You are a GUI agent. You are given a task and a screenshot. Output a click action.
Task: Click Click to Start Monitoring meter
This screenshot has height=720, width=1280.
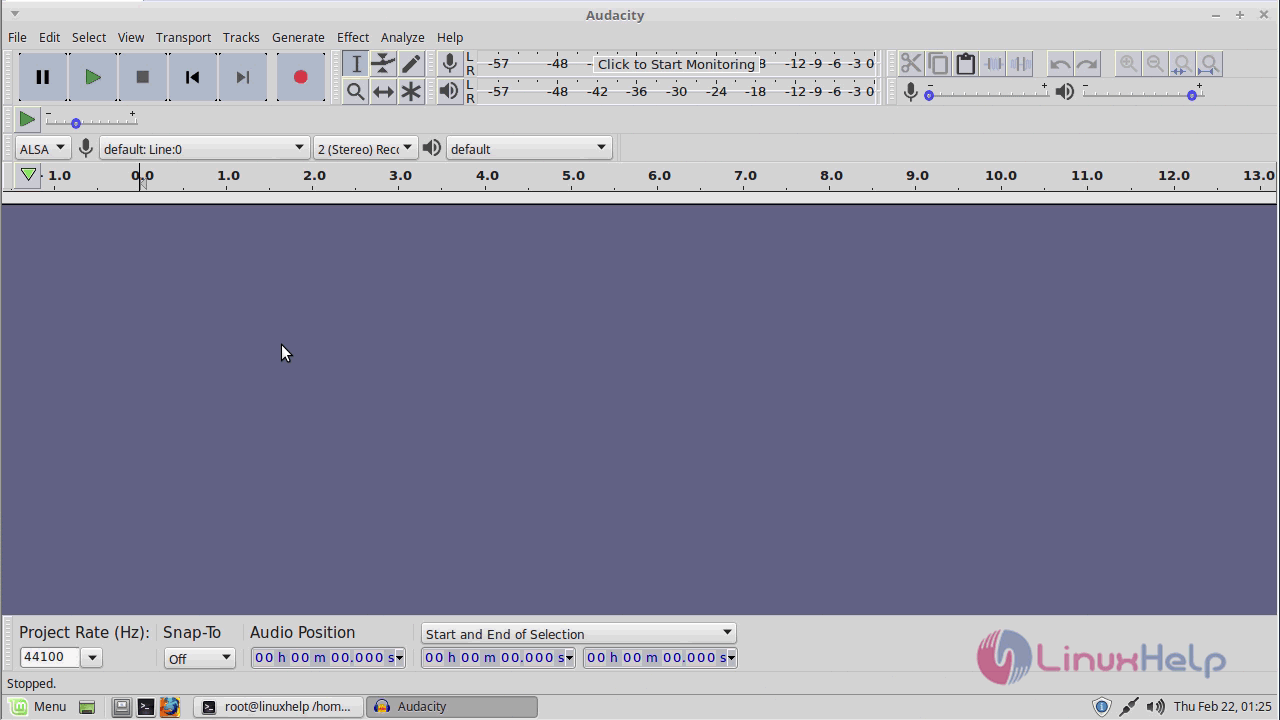click(x=676, y=64)
